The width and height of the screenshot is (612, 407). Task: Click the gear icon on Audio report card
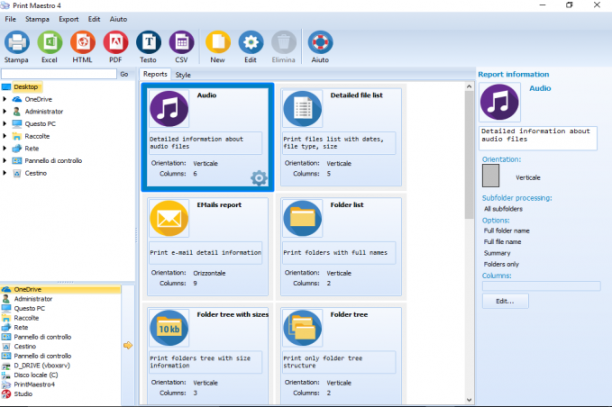click(259, 178)
